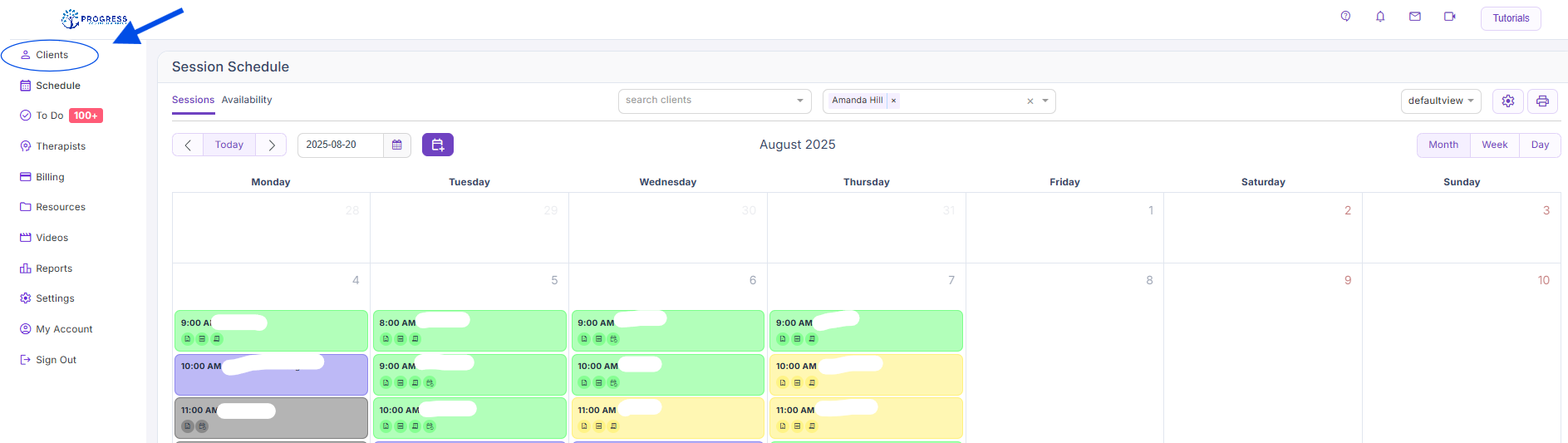
Task: Switch to Day calendar view
Action: pyautogui.click(x=1540, y=145)
